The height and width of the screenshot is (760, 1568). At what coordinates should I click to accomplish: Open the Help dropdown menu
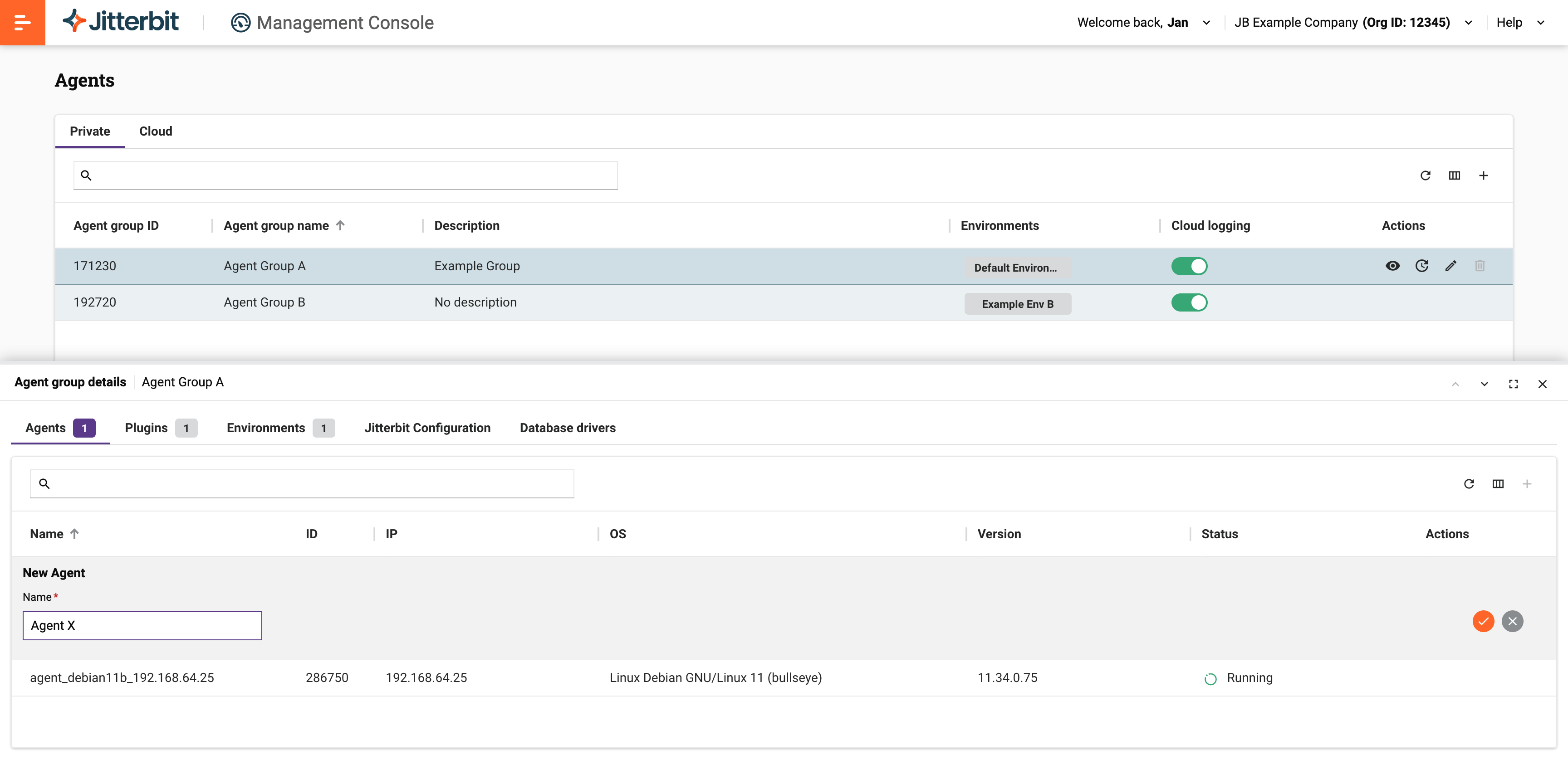tap(1520, 23)
